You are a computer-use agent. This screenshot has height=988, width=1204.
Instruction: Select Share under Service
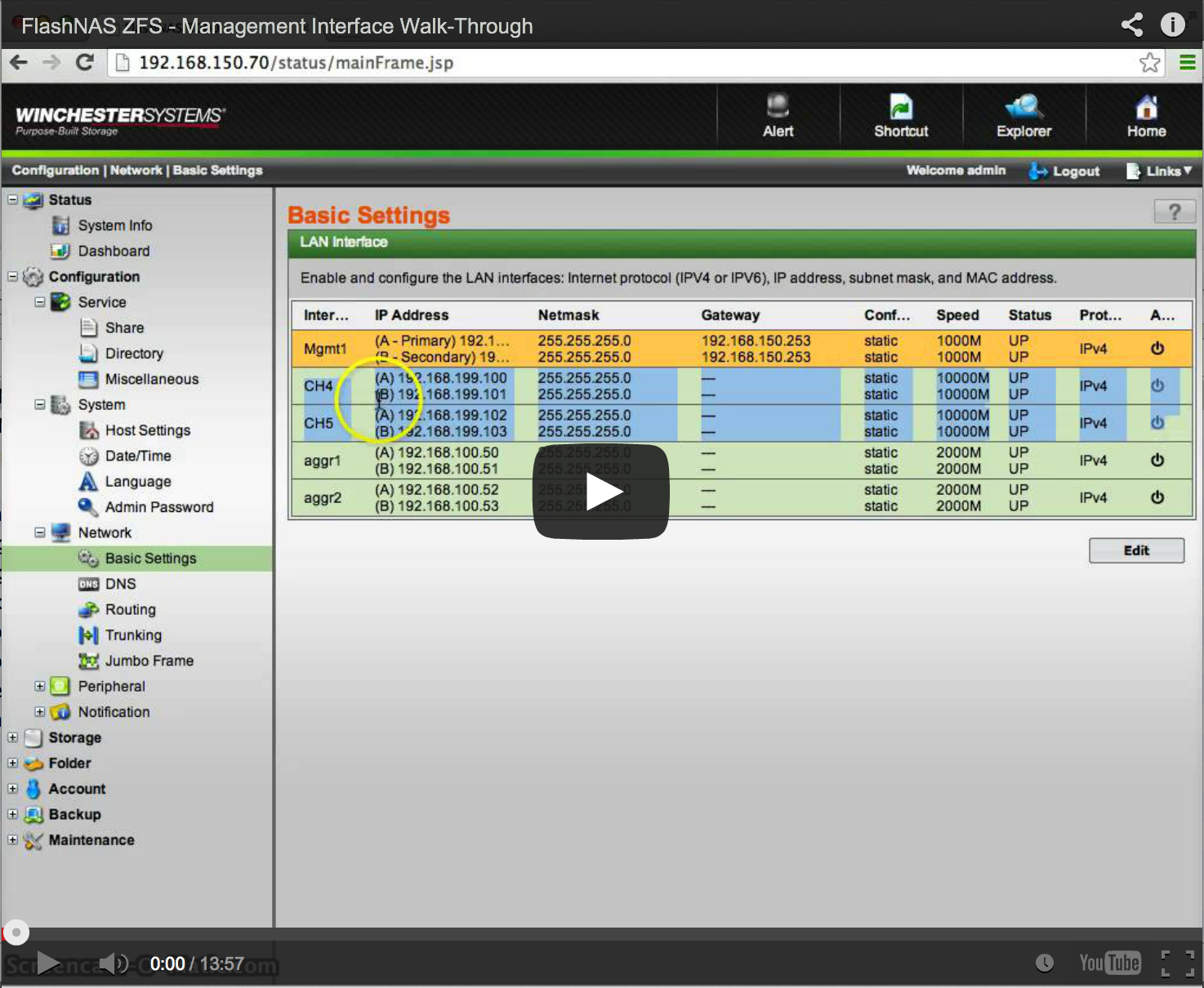tap(124, 327)
